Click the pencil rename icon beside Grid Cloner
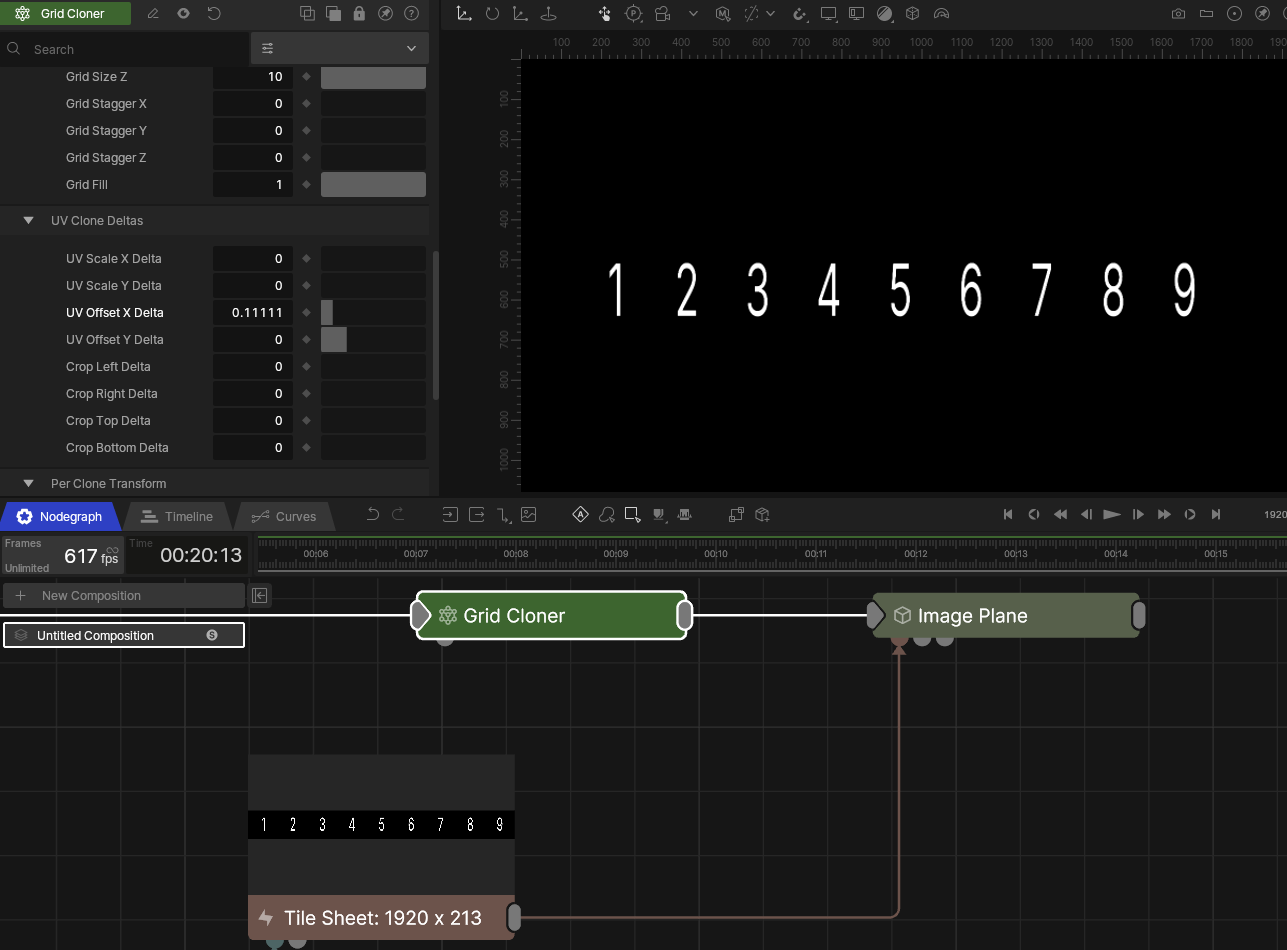Screen dimensions: 1287x950 click(153, 14)
